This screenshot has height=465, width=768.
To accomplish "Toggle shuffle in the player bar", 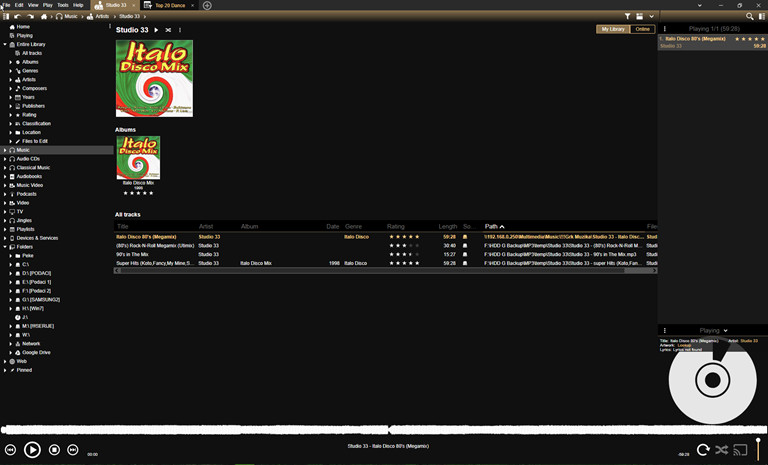I will 721,450.
